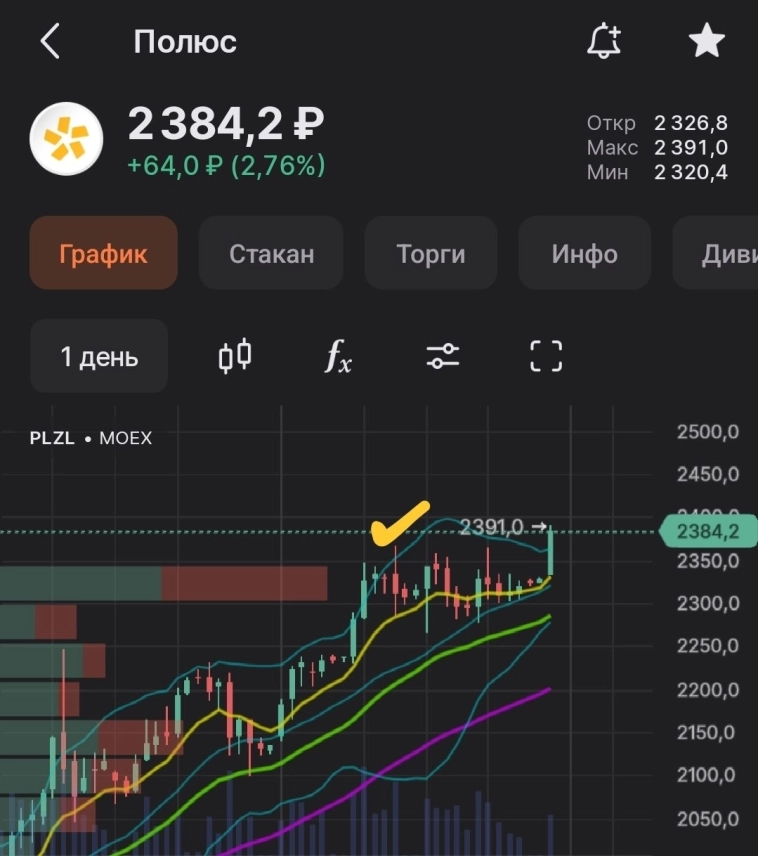Screen dimensions: 758x856
Task: Toggle the favorite star for Полюс
Action: pyautogui.click(x=706, y=42)
